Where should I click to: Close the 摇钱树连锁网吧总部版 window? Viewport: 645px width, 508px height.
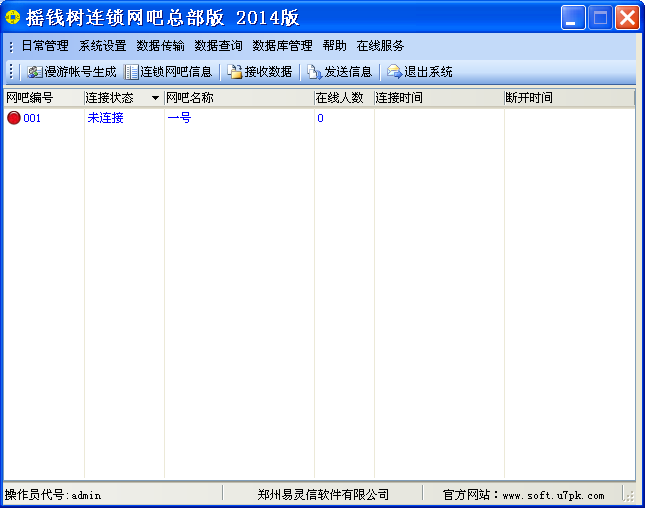(627, 18)
